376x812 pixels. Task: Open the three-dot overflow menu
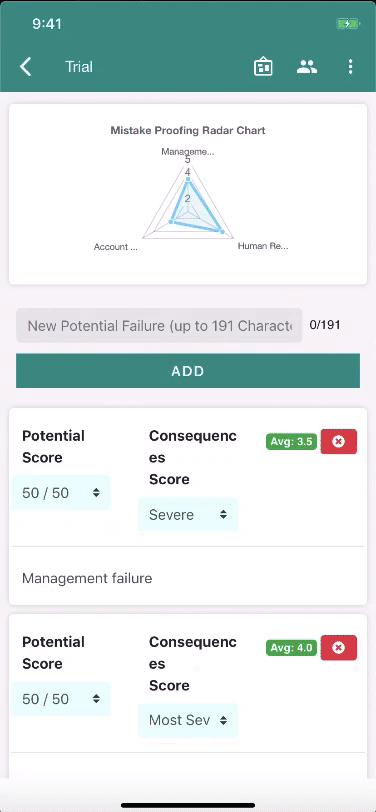point(351,67)
